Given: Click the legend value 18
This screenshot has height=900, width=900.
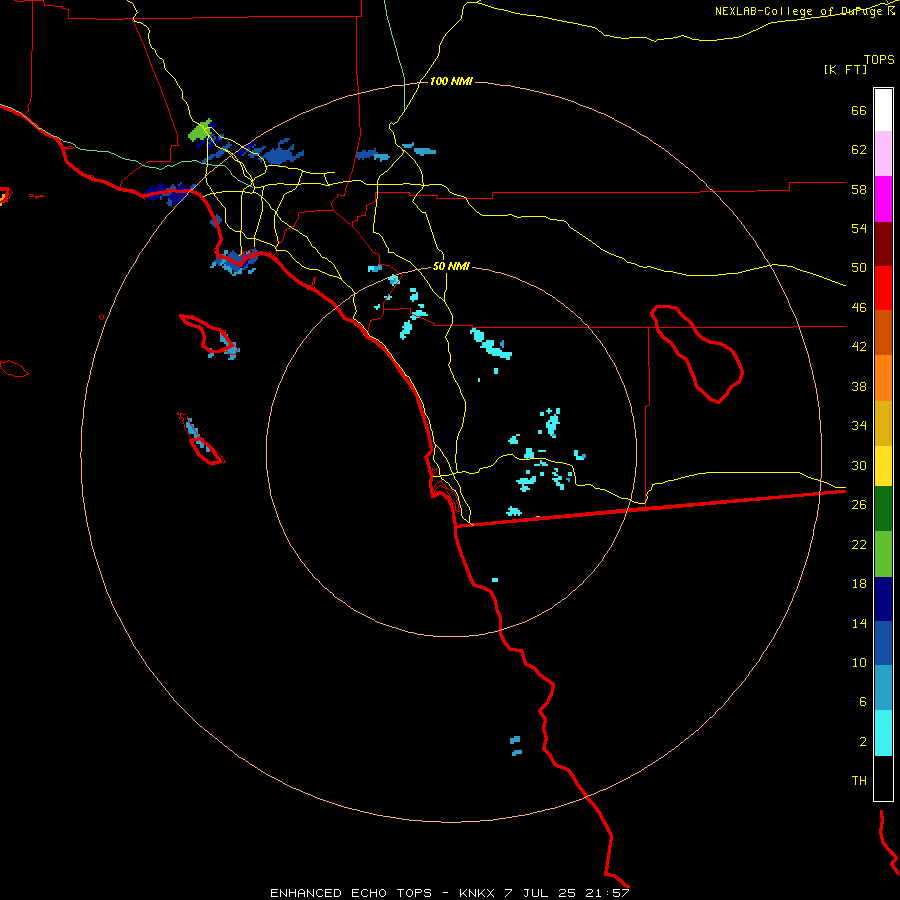Looking at the screenshot, I should pyautogui.click(x=859, y=584).
